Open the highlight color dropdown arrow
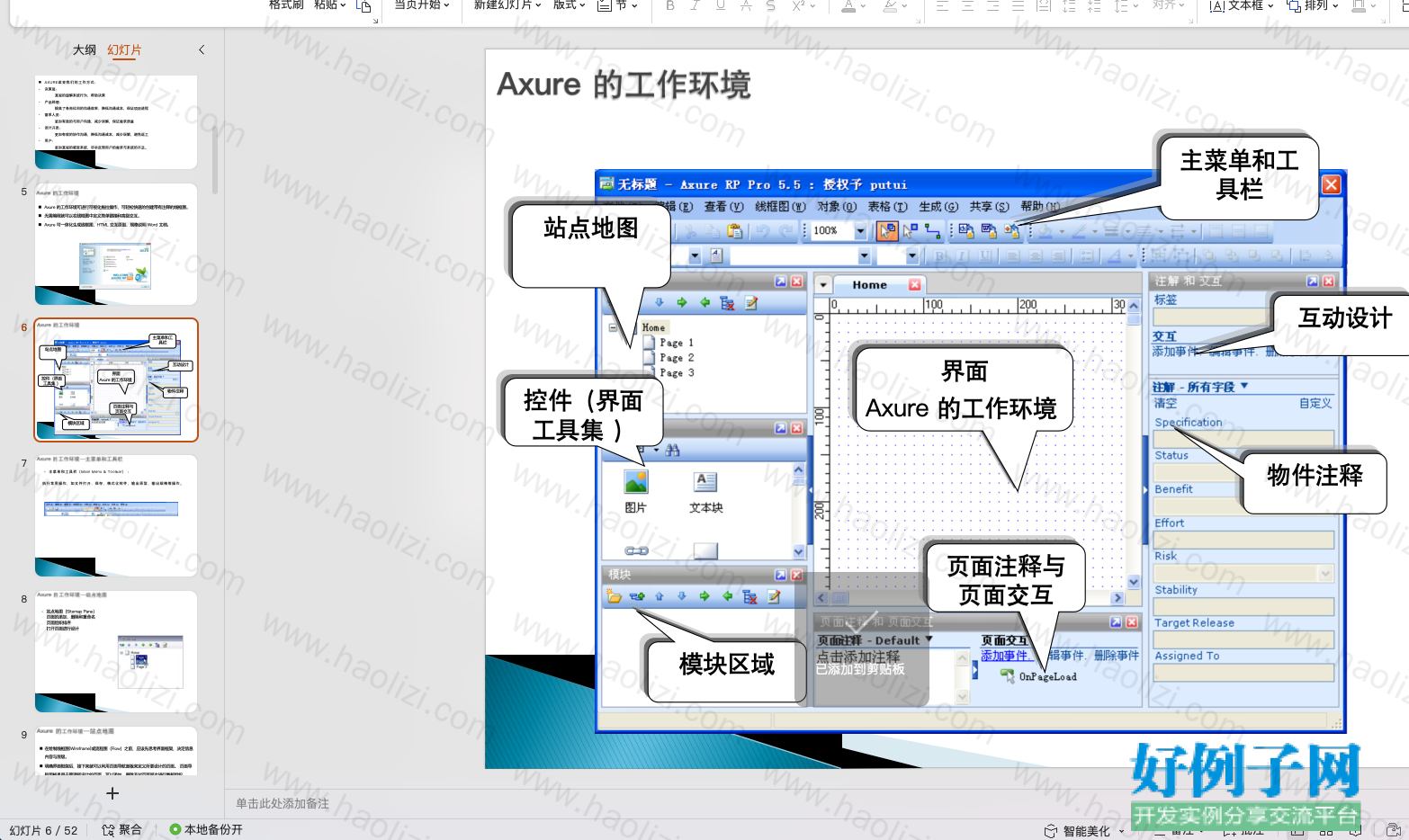The width and height of the screenshot is (1409, 840). [903, 6]
